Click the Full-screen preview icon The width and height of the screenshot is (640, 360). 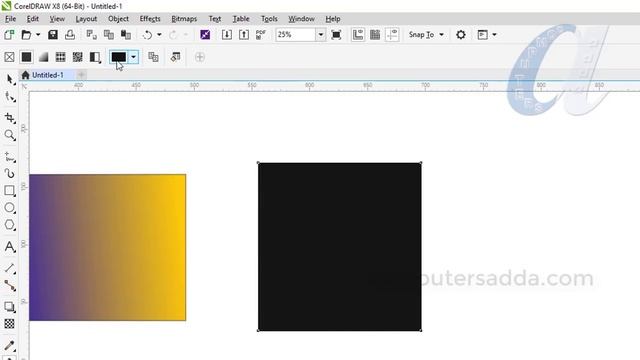[x=336, y=35]
